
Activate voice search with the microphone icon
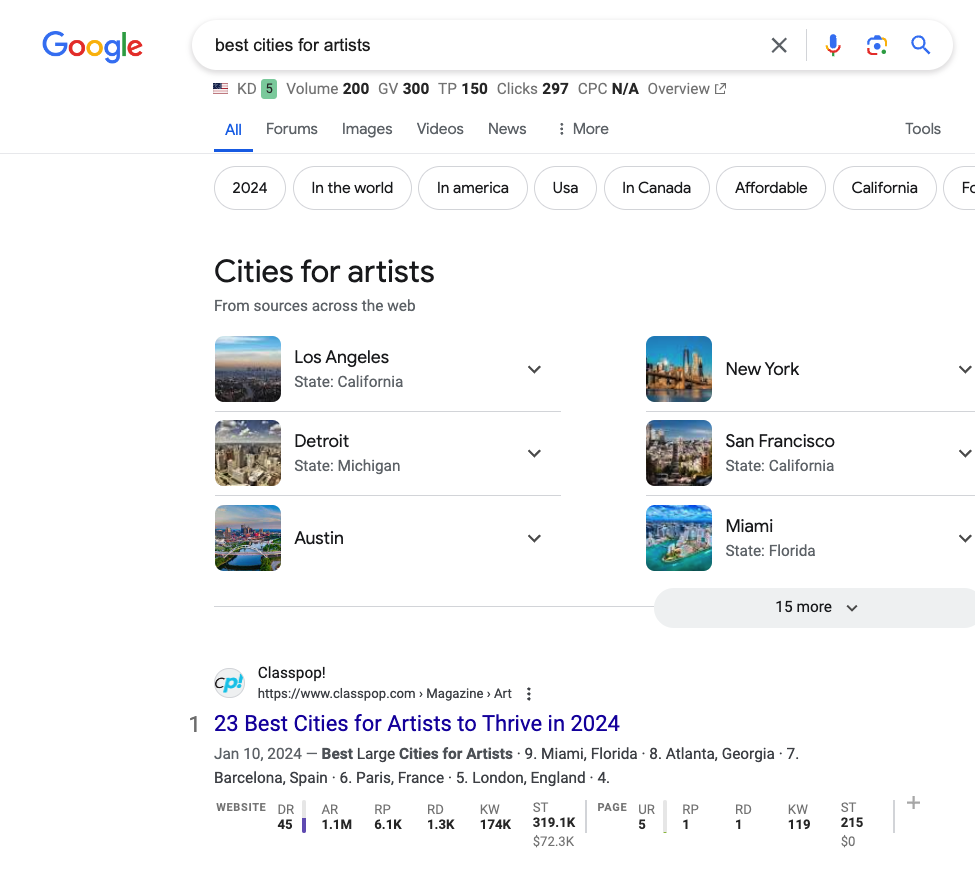[832, 46]
